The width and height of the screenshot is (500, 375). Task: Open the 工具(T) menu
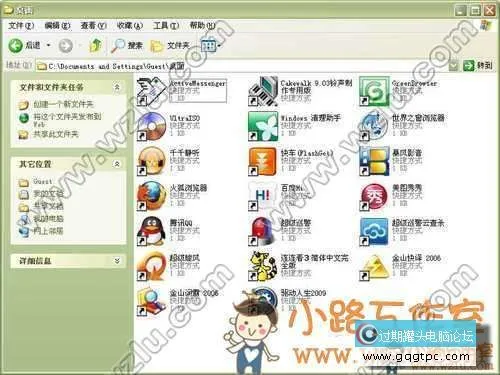coord(166,25)
